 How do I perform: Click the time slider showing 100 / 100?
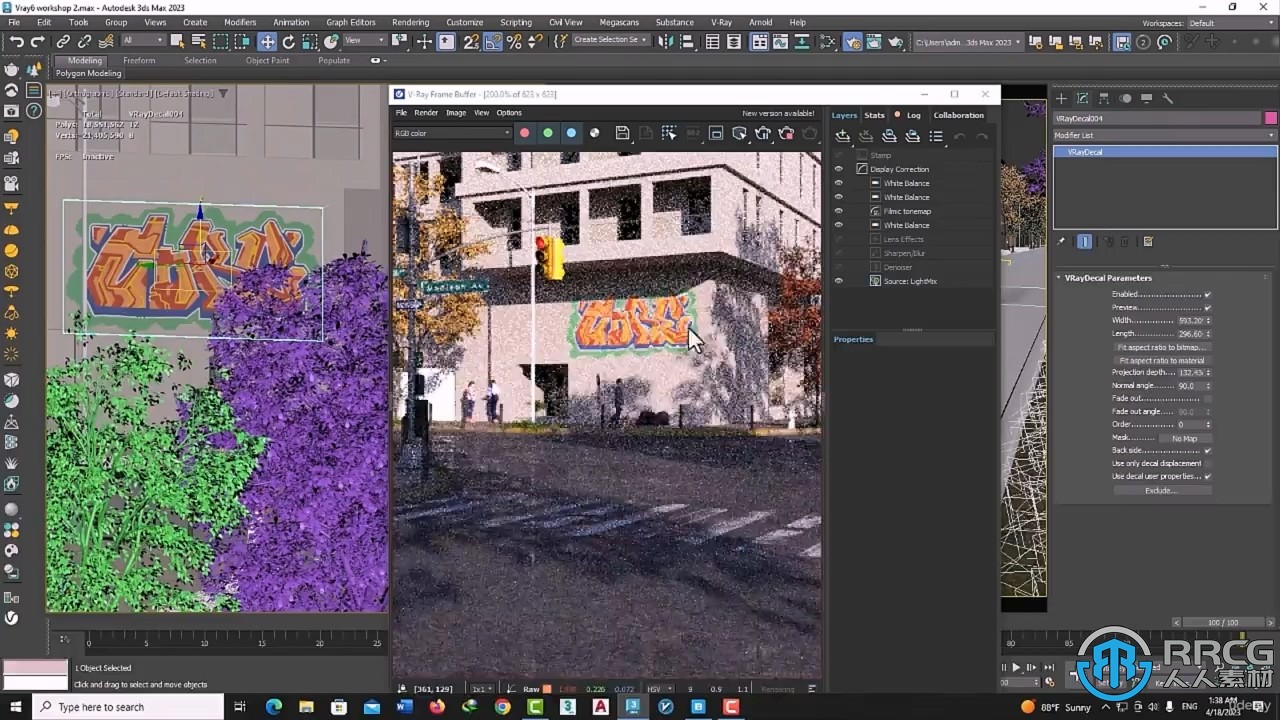(1222, 622)
